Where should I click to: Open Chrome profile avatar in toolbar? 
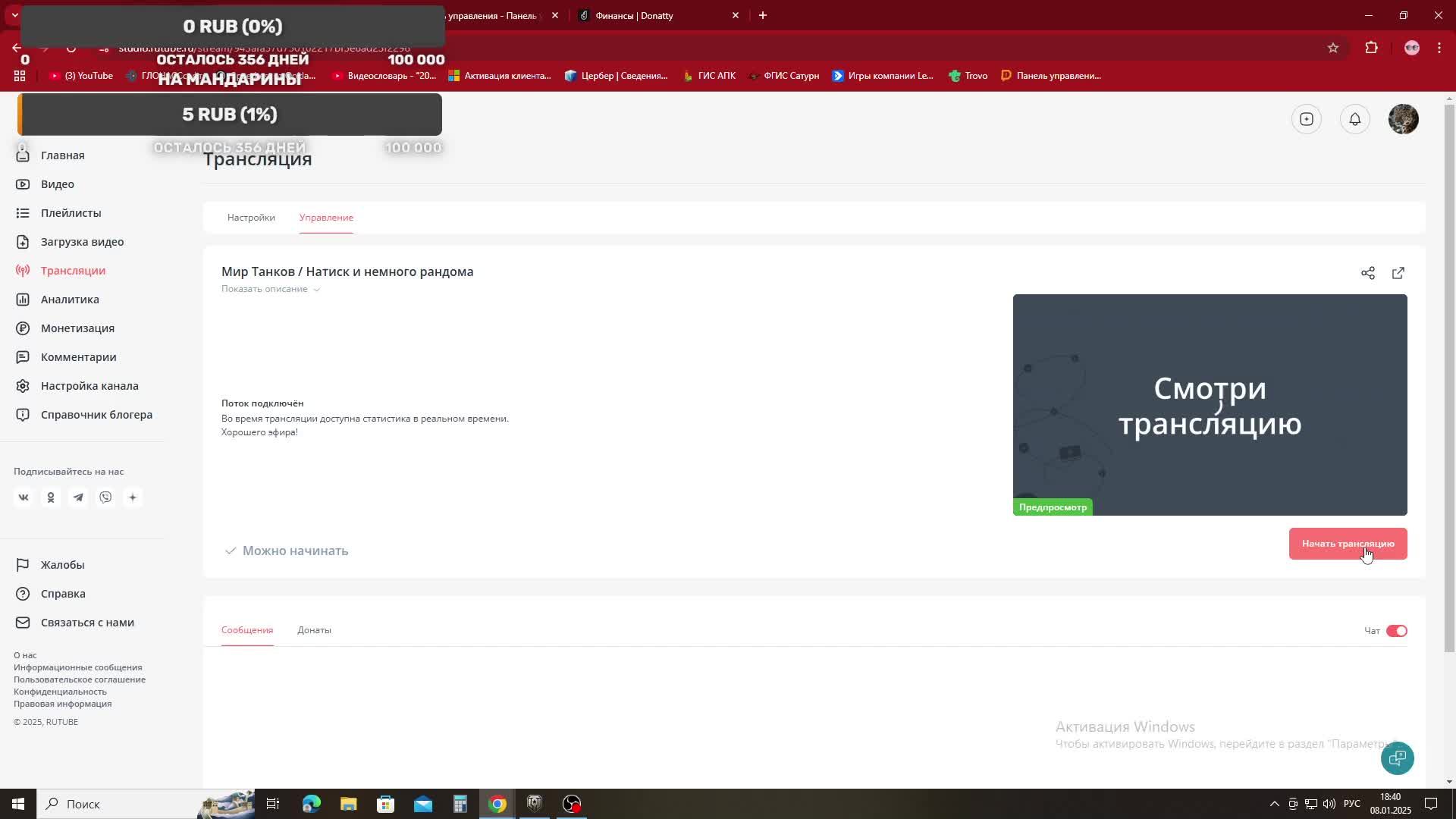(x=1411, y=48)
